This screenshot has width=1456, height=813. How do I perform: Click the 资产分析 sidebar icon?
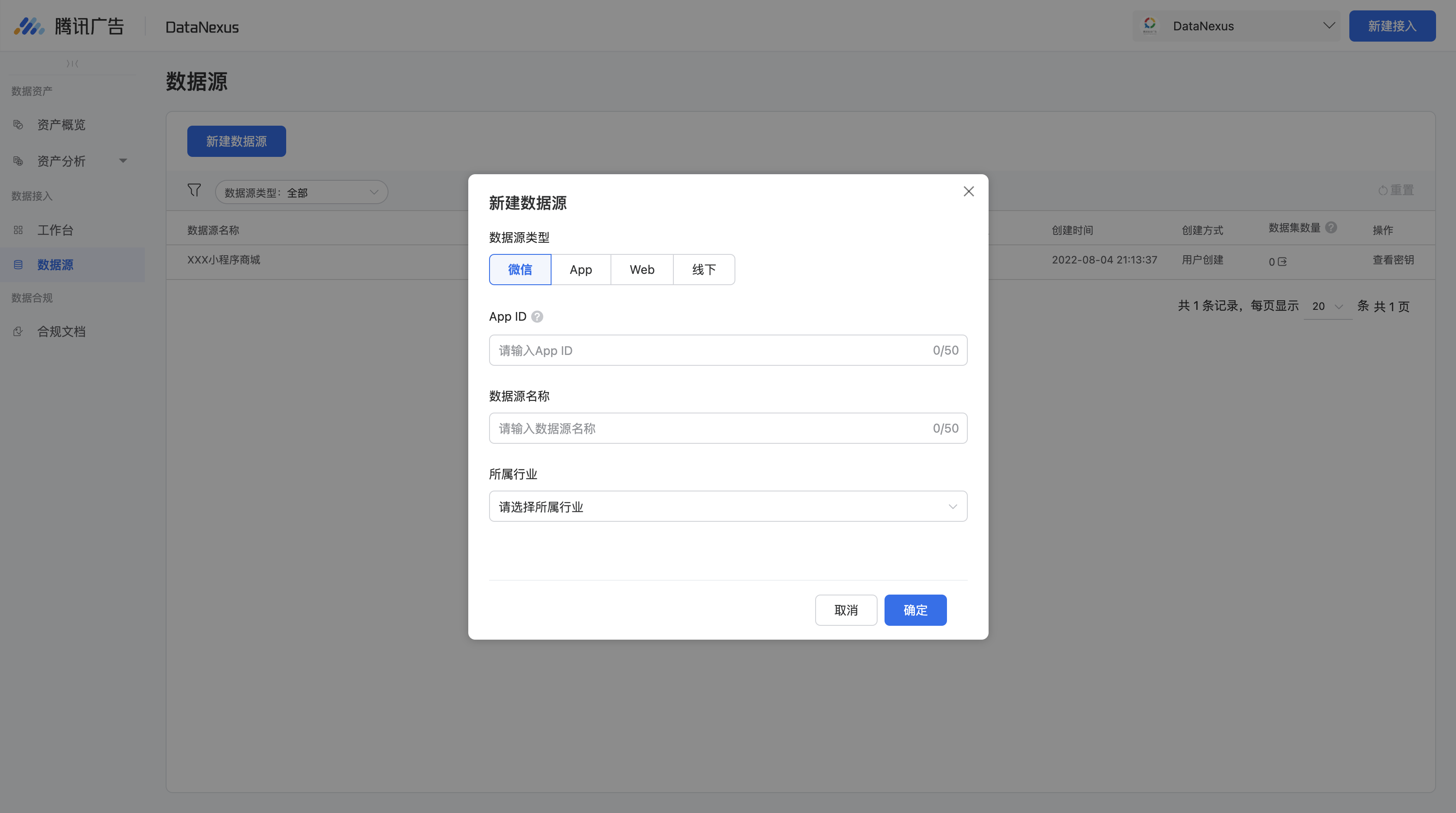coord(18,161)
